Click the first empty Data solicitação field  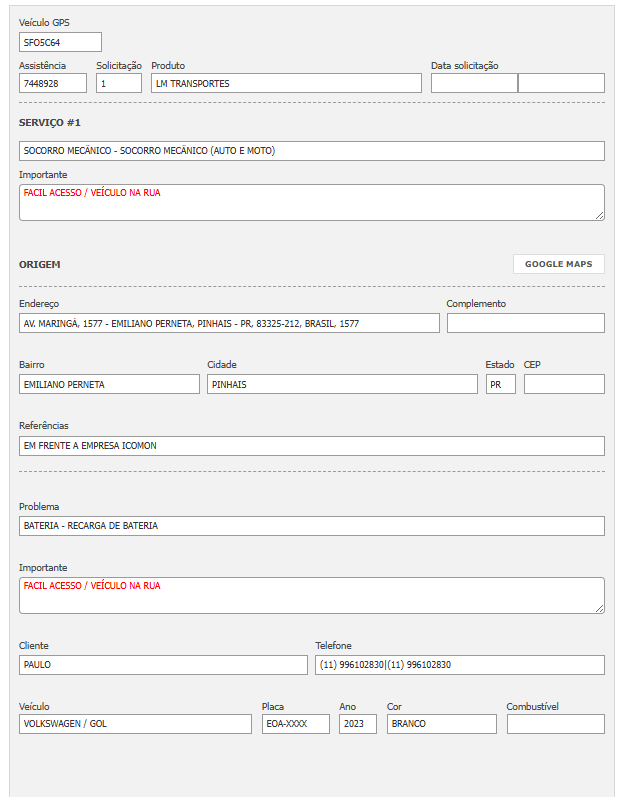474,83
